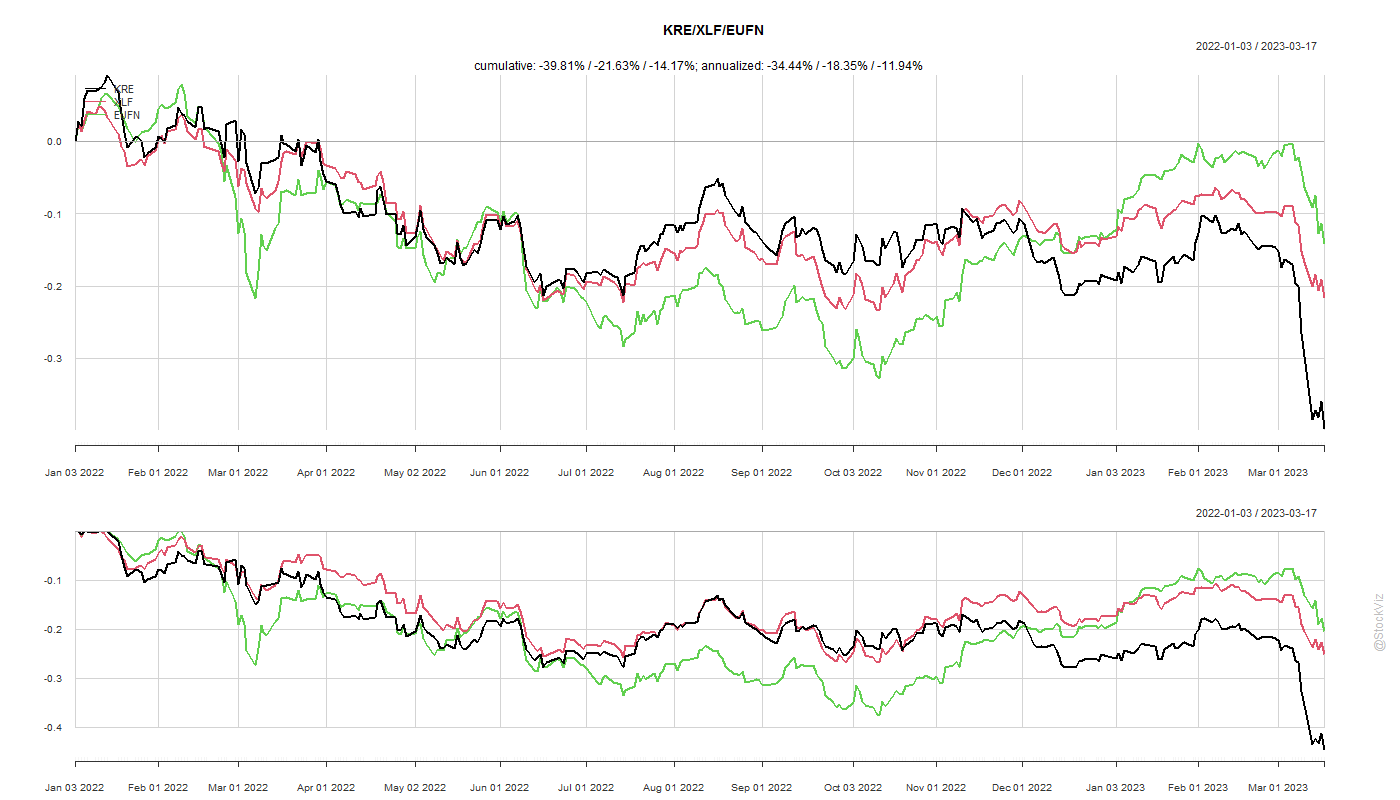Click upper chart's -0.1 y-axis label

[x=52, y=214]
